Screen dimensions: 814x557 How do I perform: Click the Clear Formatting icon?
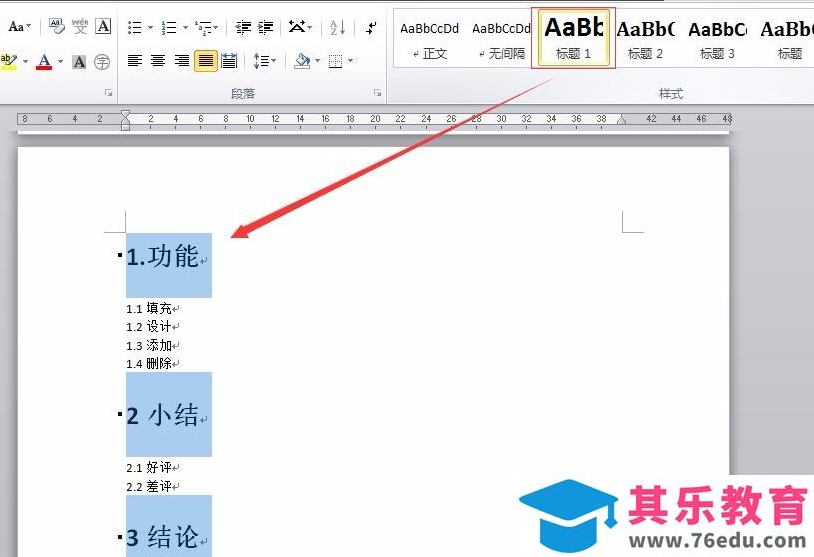coord(57,26)
